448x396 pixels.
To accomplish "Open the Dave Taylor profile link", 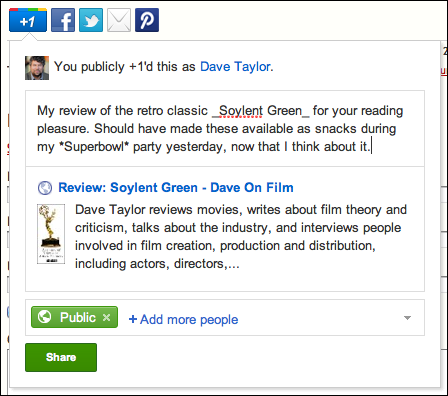I will coord(235,67).
